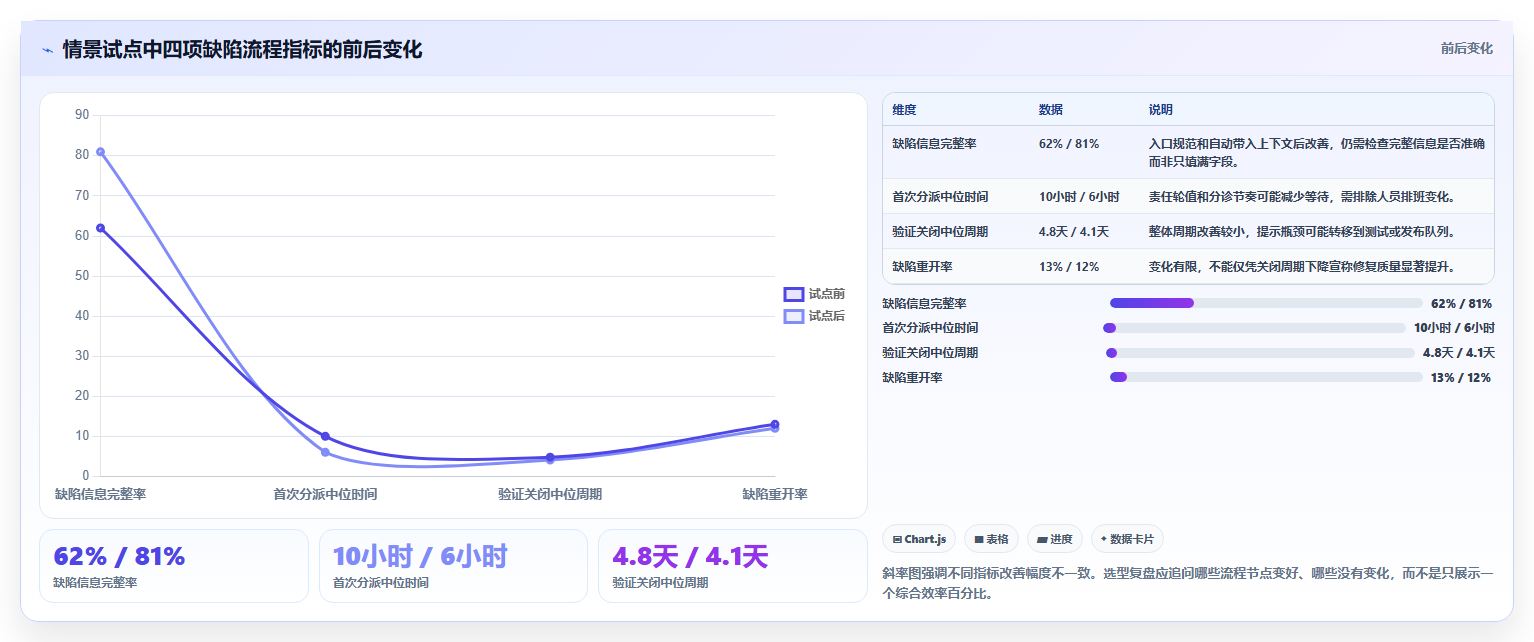Click x-axis label 首次分派中位时间
Viewport: 1534px width, 642px height.
325,494
